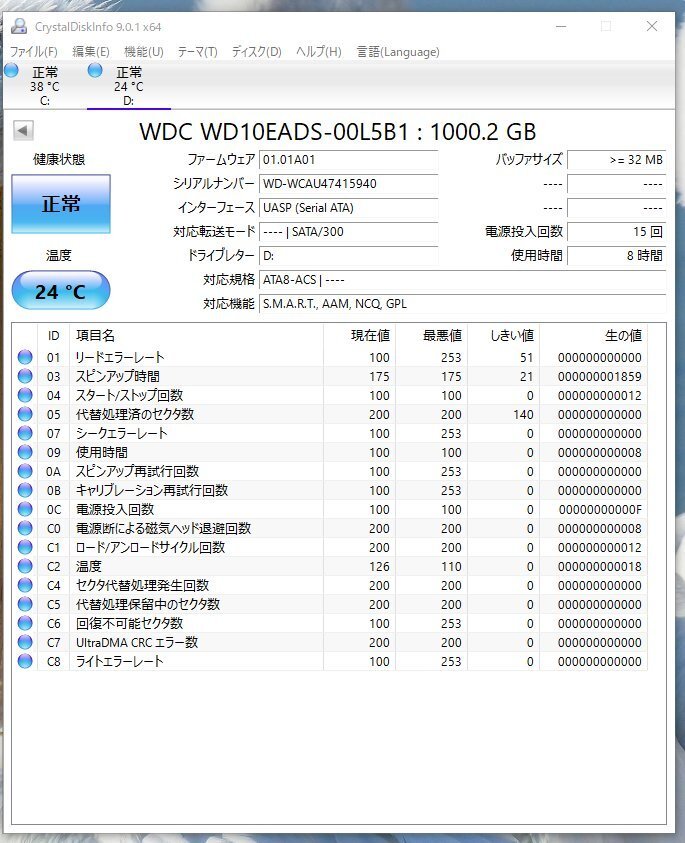This screenshot has width=685, height=843.
Task: Click status orb for UltraDMA CRC エラー数 row
Action: pyautogui.click(x=25, y=642)
